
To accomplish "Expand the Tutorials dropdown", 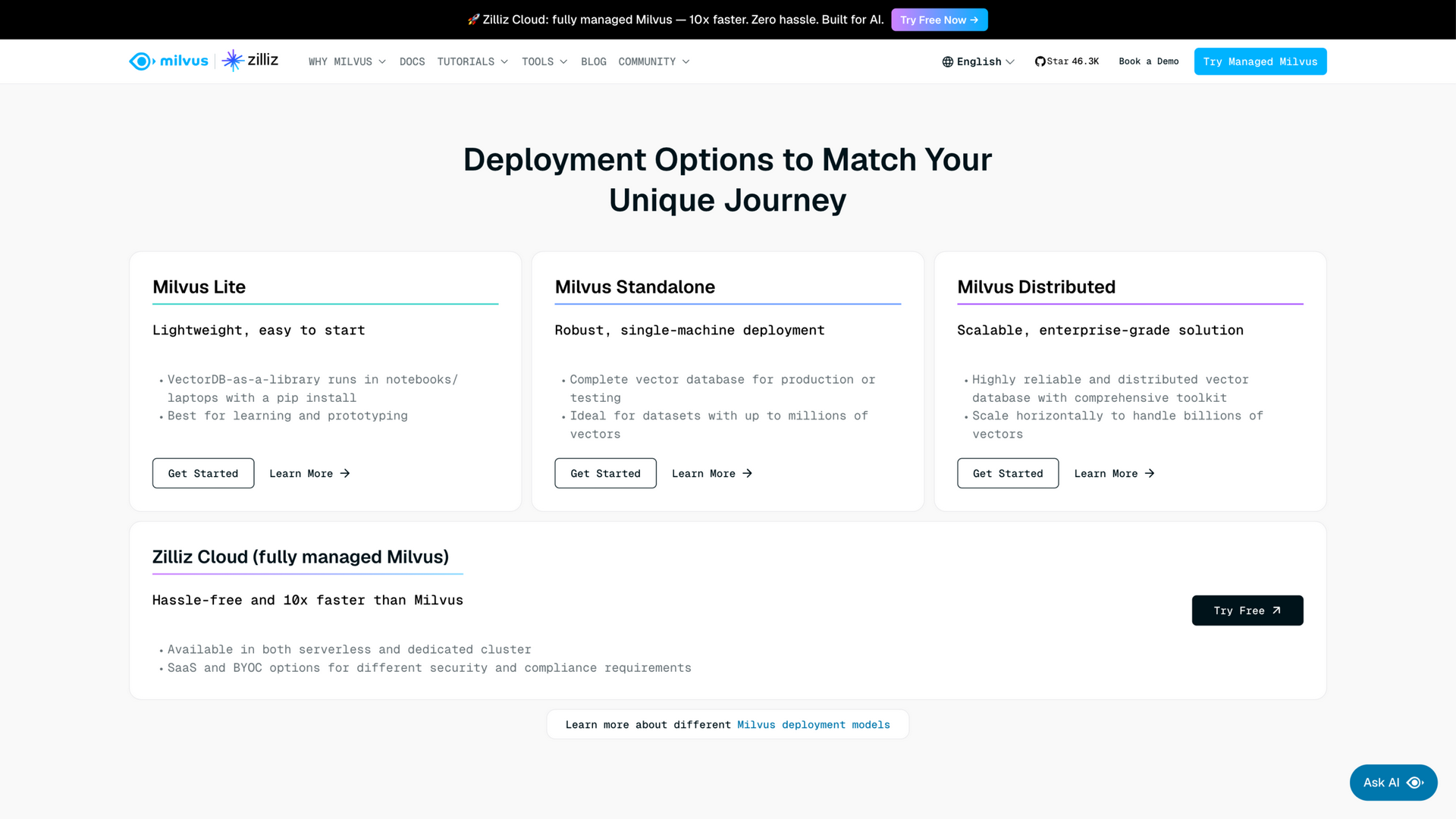I will tap(472, 61).
